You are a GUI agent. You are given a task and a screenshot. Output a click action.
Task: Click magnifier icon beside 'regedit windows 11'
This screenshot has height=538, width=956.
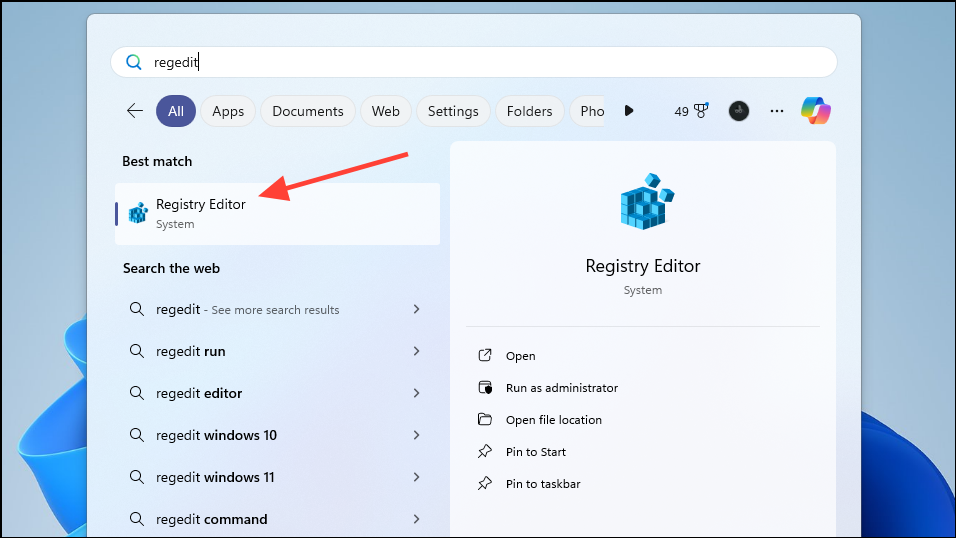coord(137,477)
